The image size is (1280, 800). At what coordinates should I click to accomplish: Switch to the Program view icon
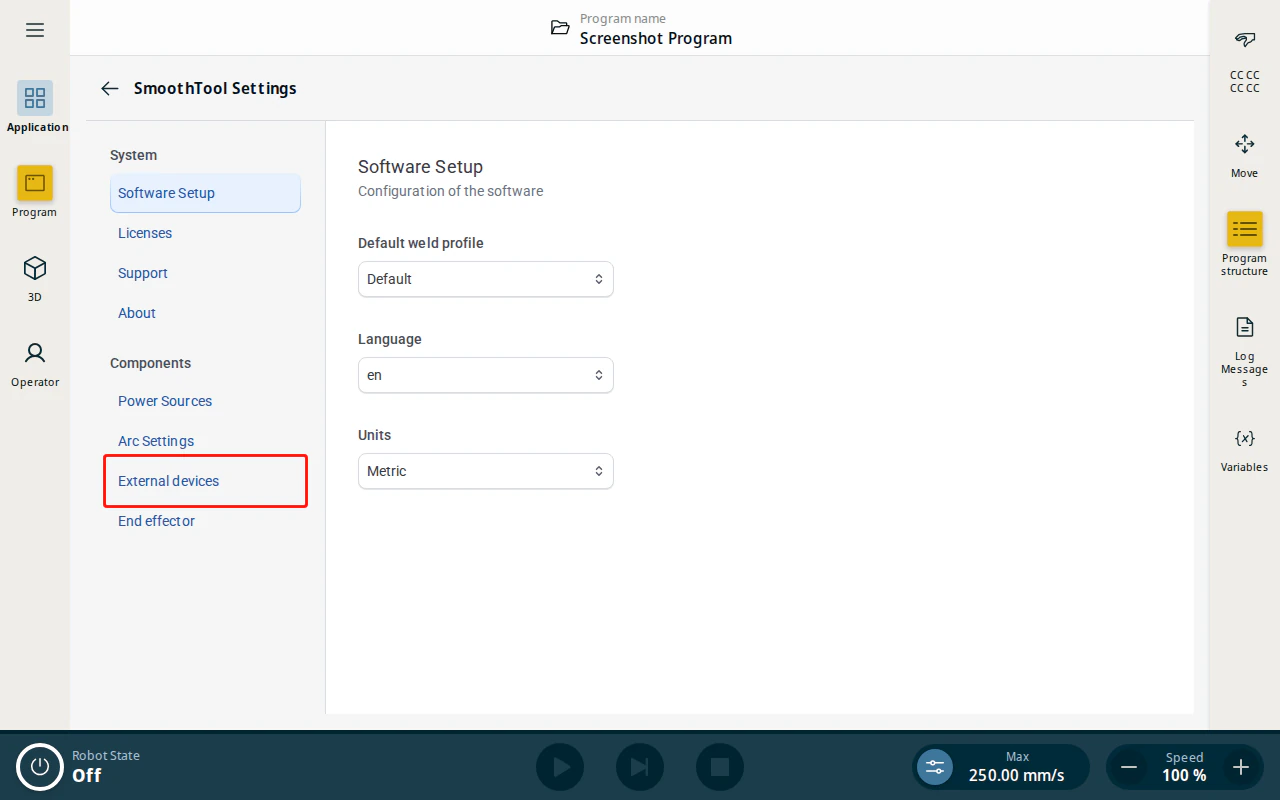[x=35, y=183]
